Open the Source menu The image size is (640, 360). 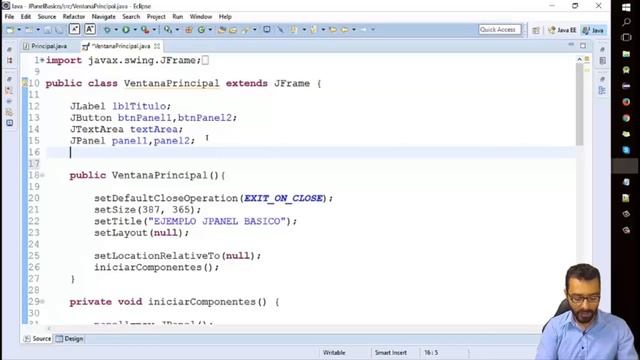tap(47, 17)
